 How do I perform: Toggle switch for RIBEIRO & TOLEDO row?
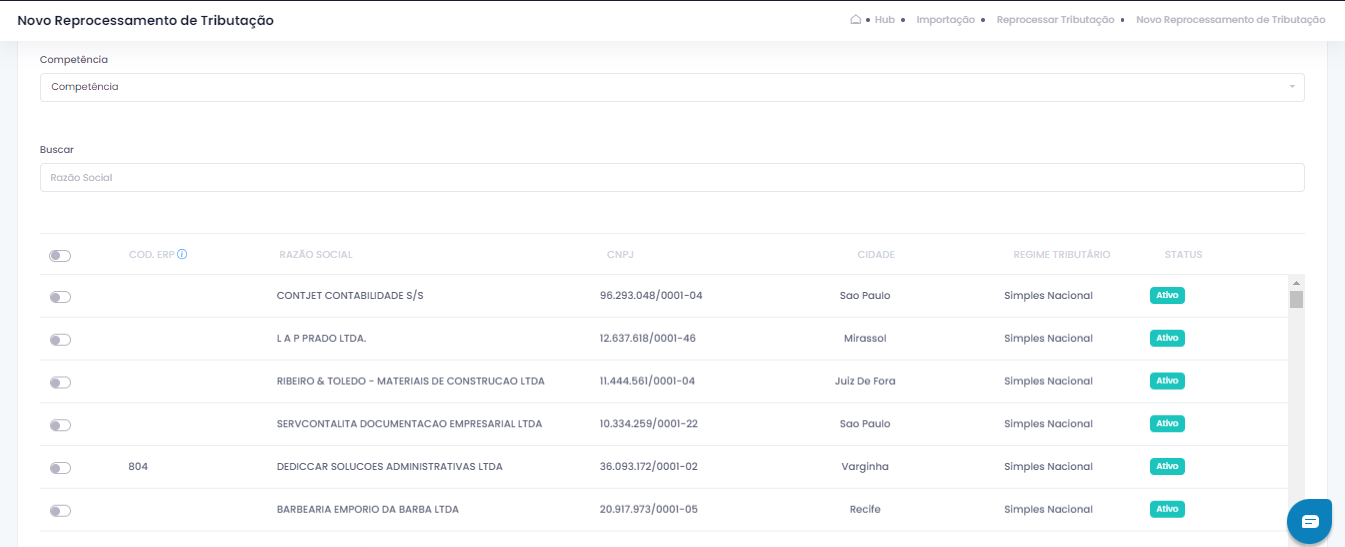tap(60, 383)
